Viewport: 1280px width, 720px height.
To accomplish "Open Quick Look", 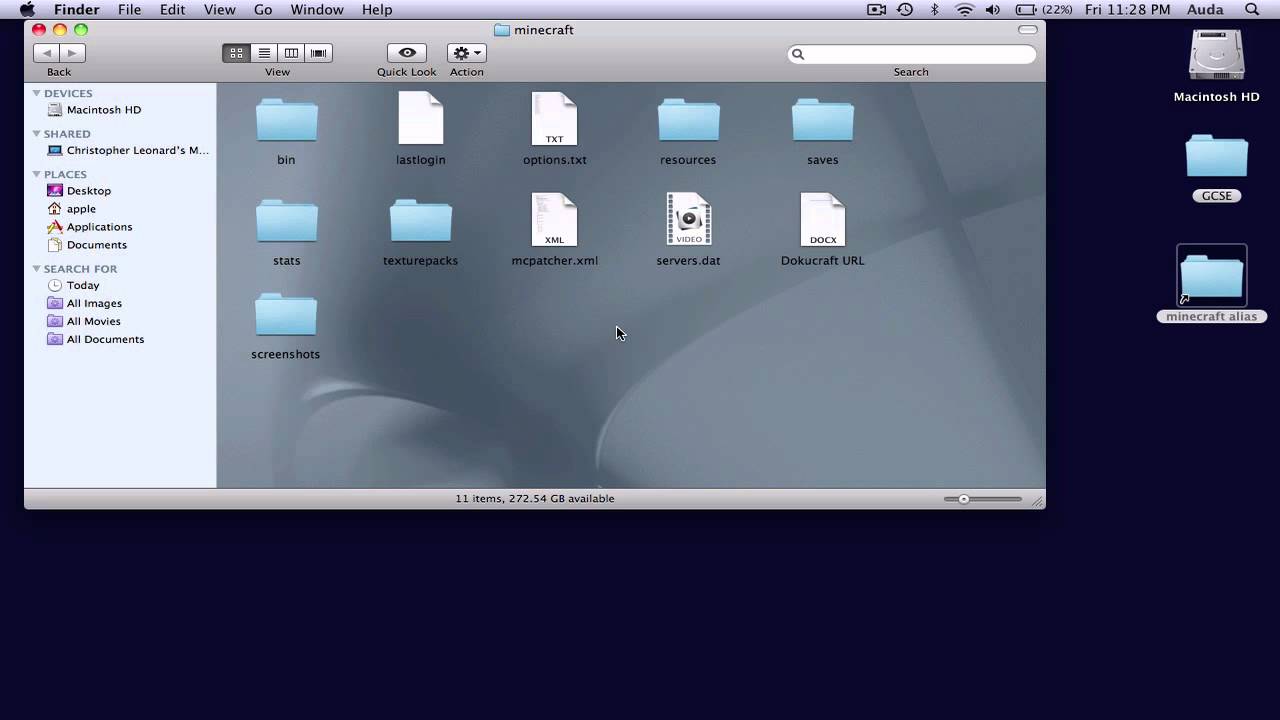I will point(406,52).
